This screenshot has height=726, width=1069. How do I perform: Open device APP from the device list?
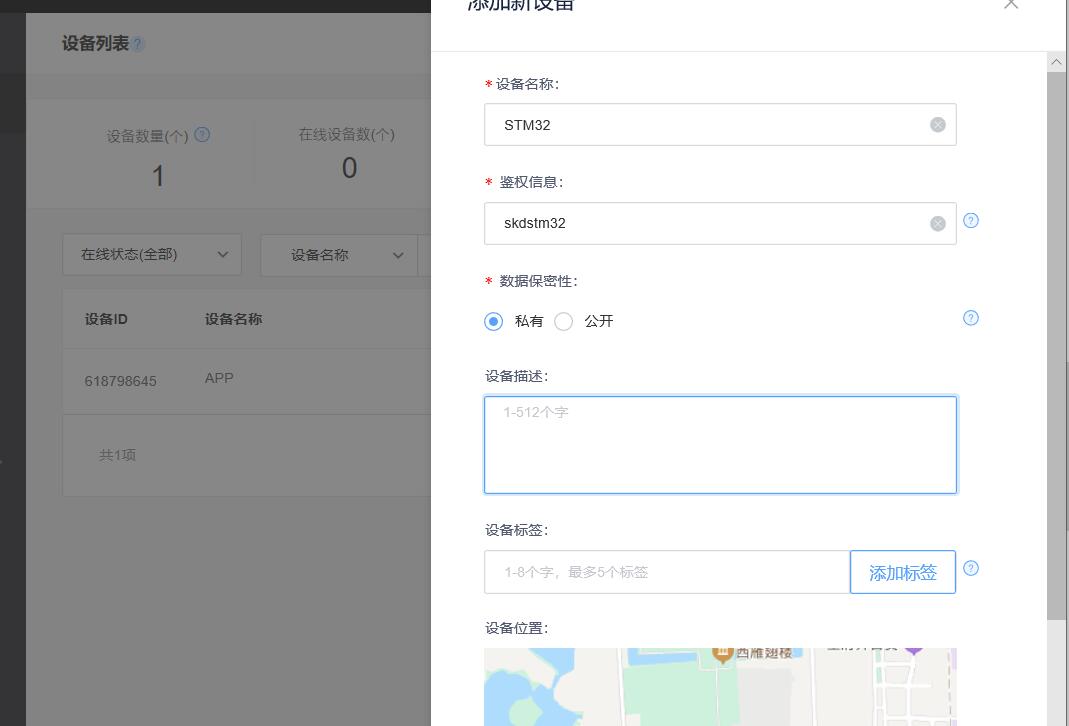pos(218,378)
